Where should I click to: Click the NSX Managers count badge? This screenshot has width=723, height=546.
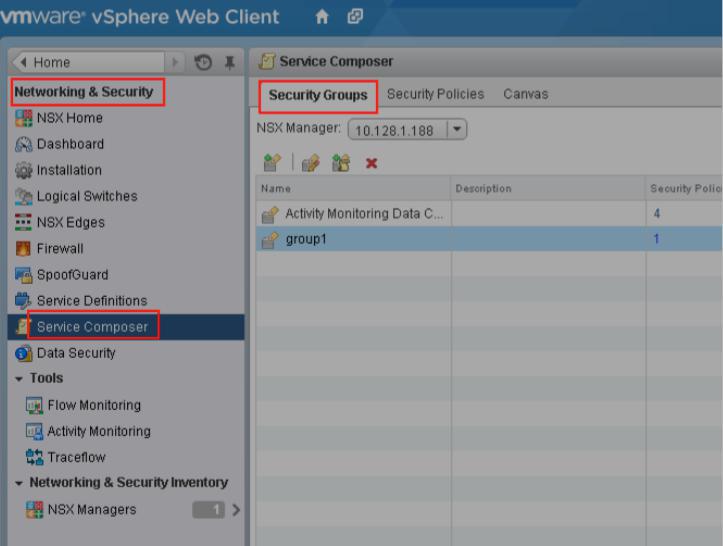[208, 510]
